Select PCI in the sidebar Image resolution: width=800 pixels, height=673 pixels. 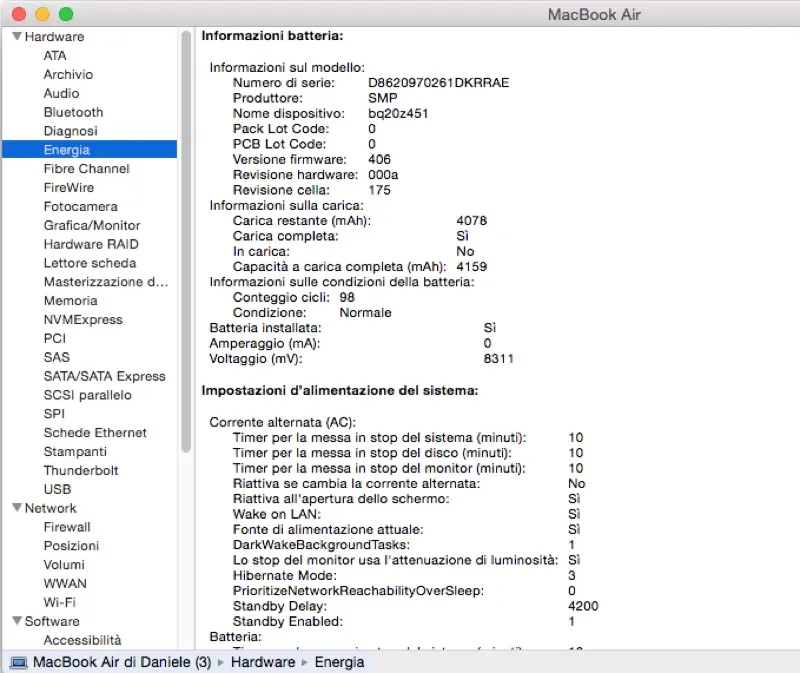55,339
